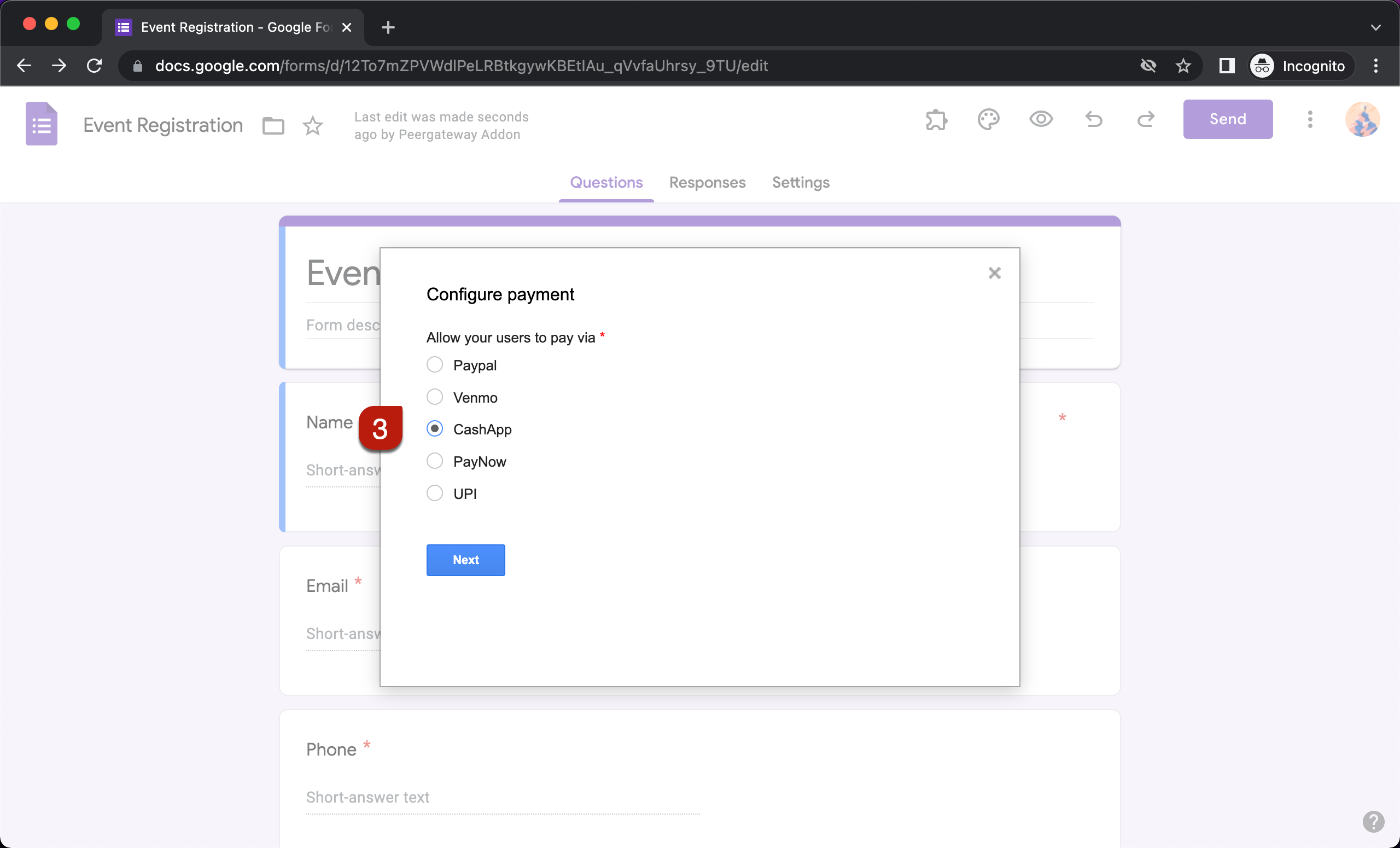Open the Customize theme palette icon
Screen dimensions: 1400x848
tap(988, 119)
